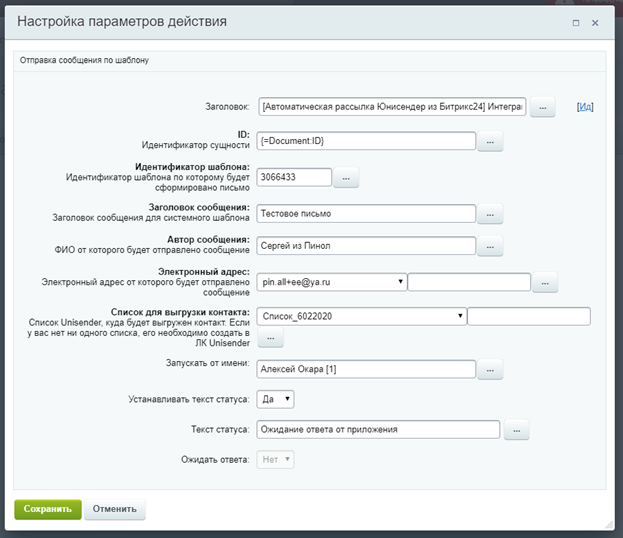Viewport: 623px width, 538px height.
Task: Click ellipsis button in Электронный адрес row
Action: click(544, 284)
